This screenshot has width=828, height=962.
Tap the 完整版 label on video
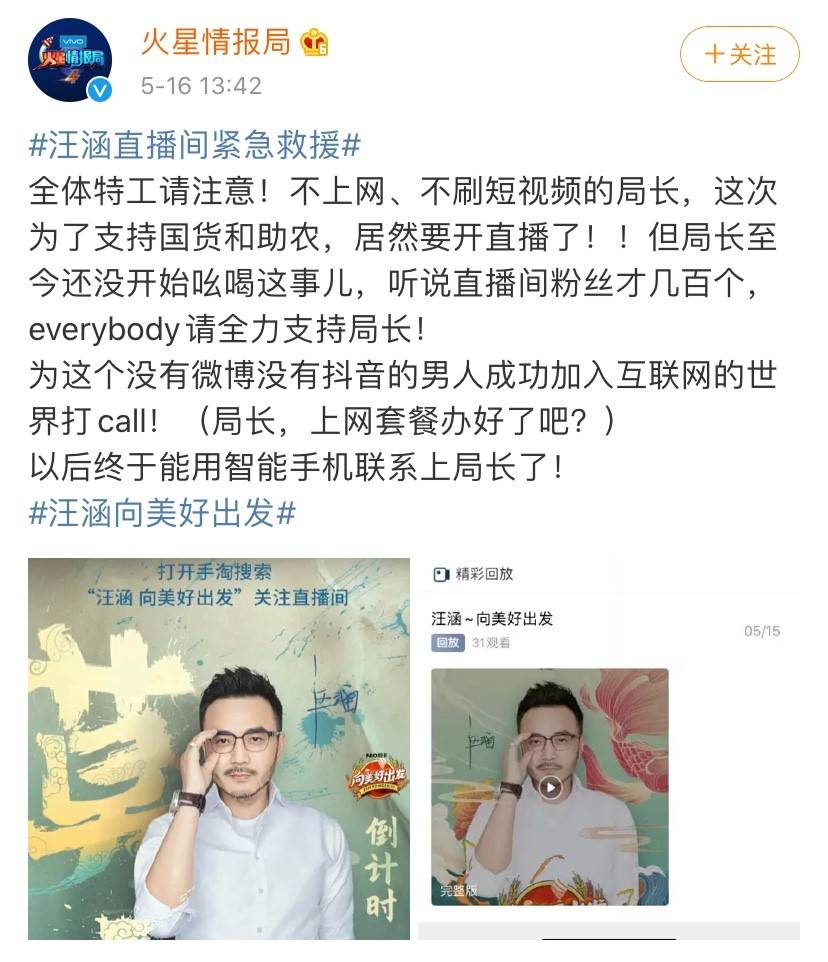click(x=458, y=890)
